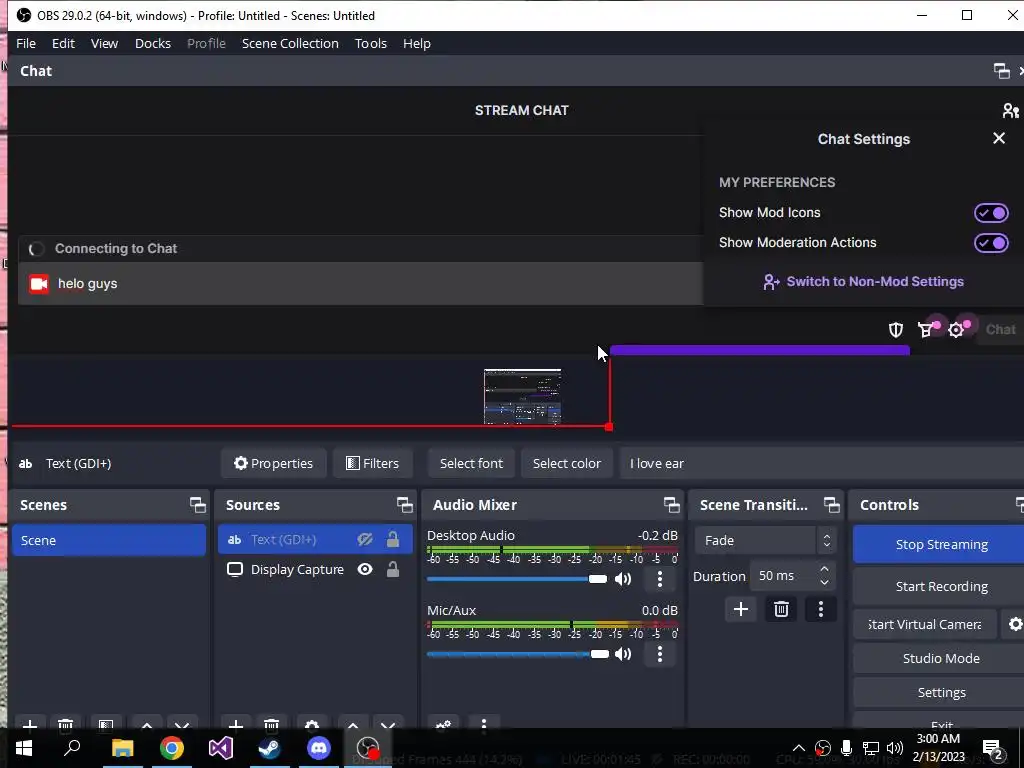Click the red camera icon beside helo guys
Viewport: 1024px width, 768px height.
tap(39, 283)
